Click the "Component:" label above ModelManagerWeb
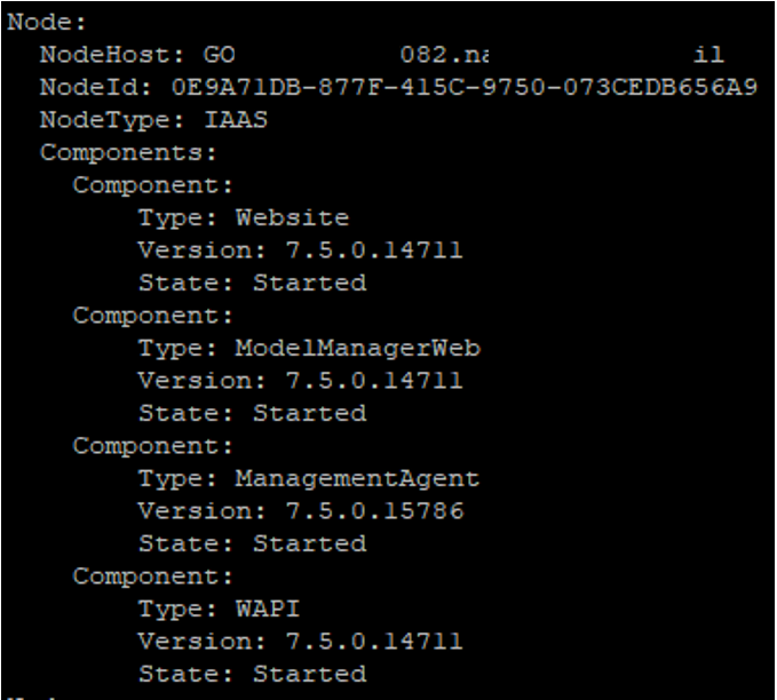Viewport: 777px width, 700px height. click(x=152, y=316)
